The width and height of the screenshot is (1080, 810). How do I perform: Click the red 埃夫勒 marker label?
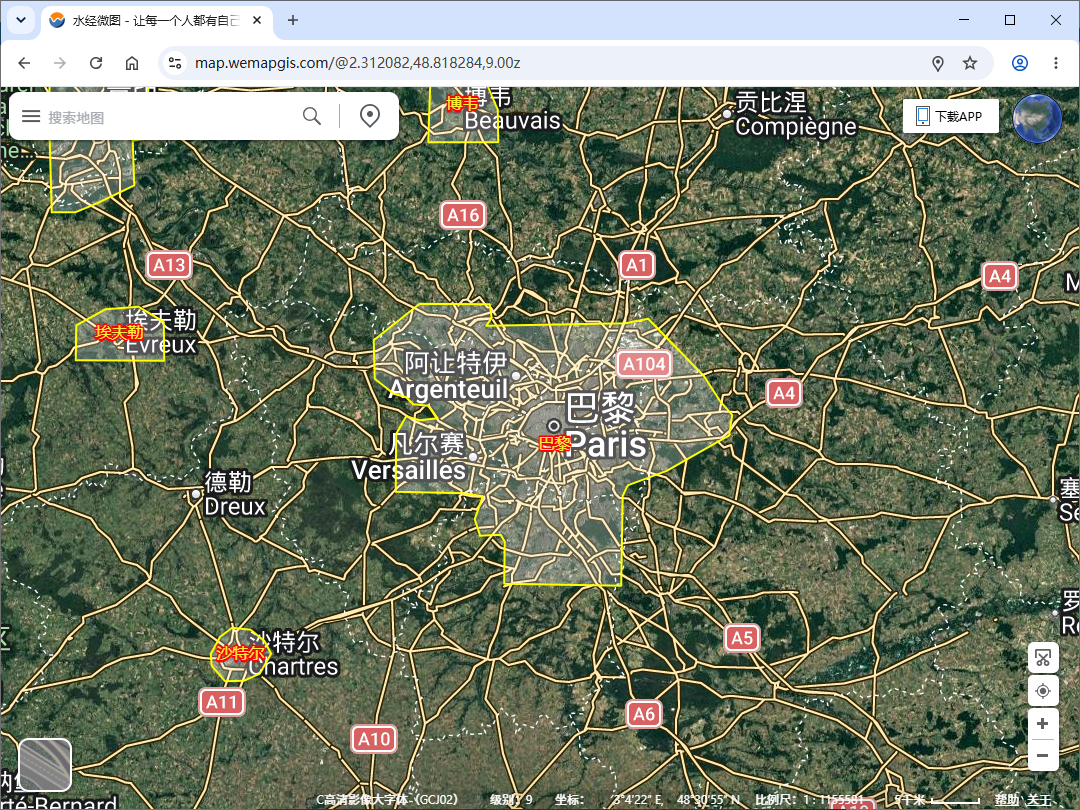pos(119,333)
